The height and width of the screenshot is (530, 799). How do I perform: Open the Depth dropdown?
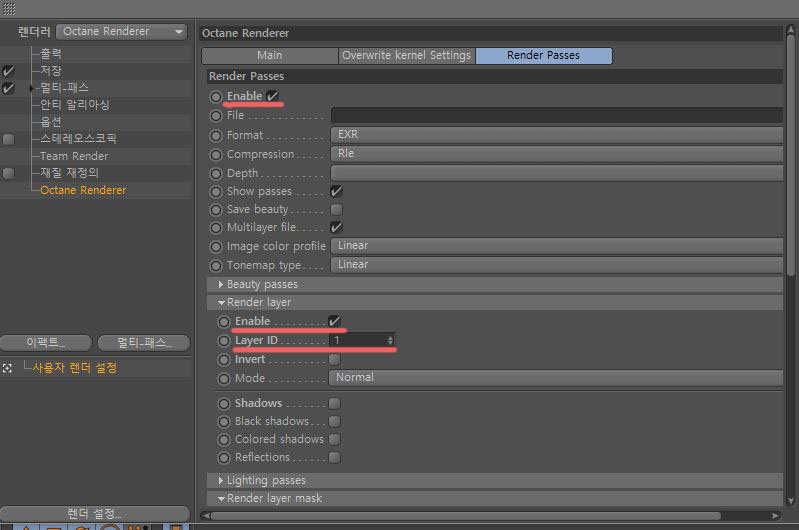click(x=556, y=173)
